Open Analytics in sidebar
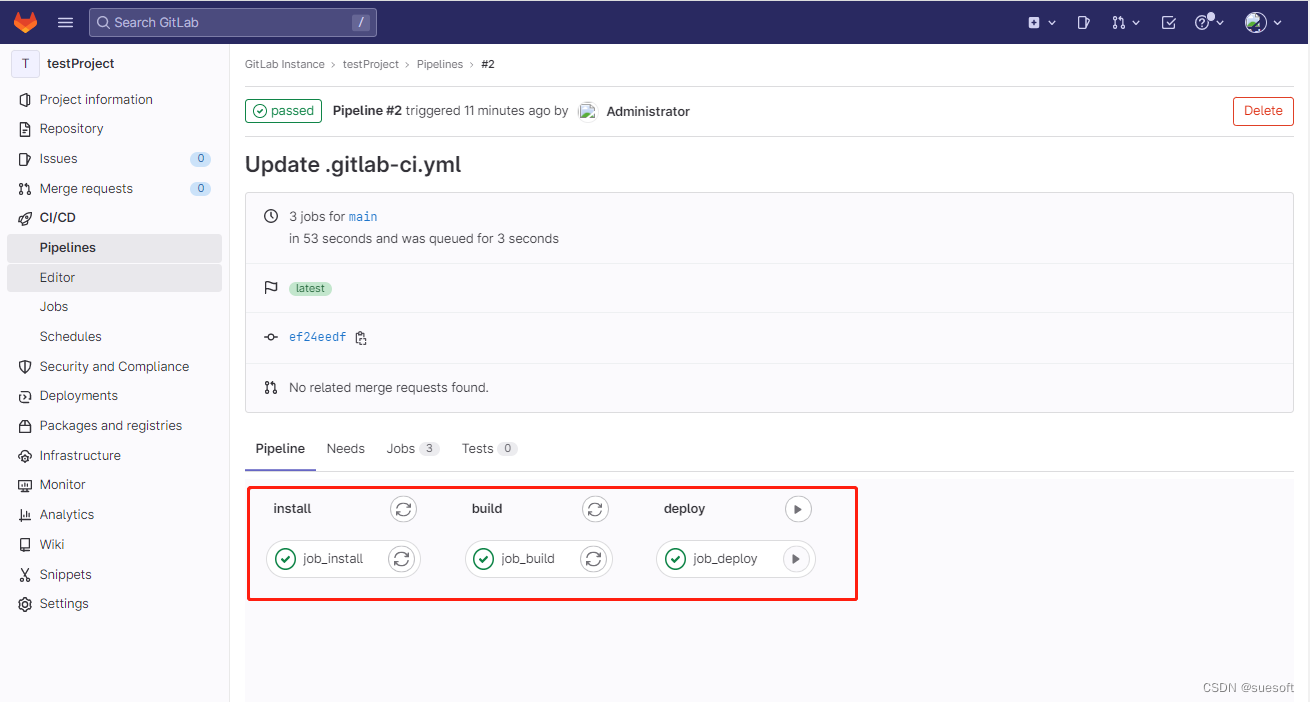The image size is (1310, 702). coord(67,514)
